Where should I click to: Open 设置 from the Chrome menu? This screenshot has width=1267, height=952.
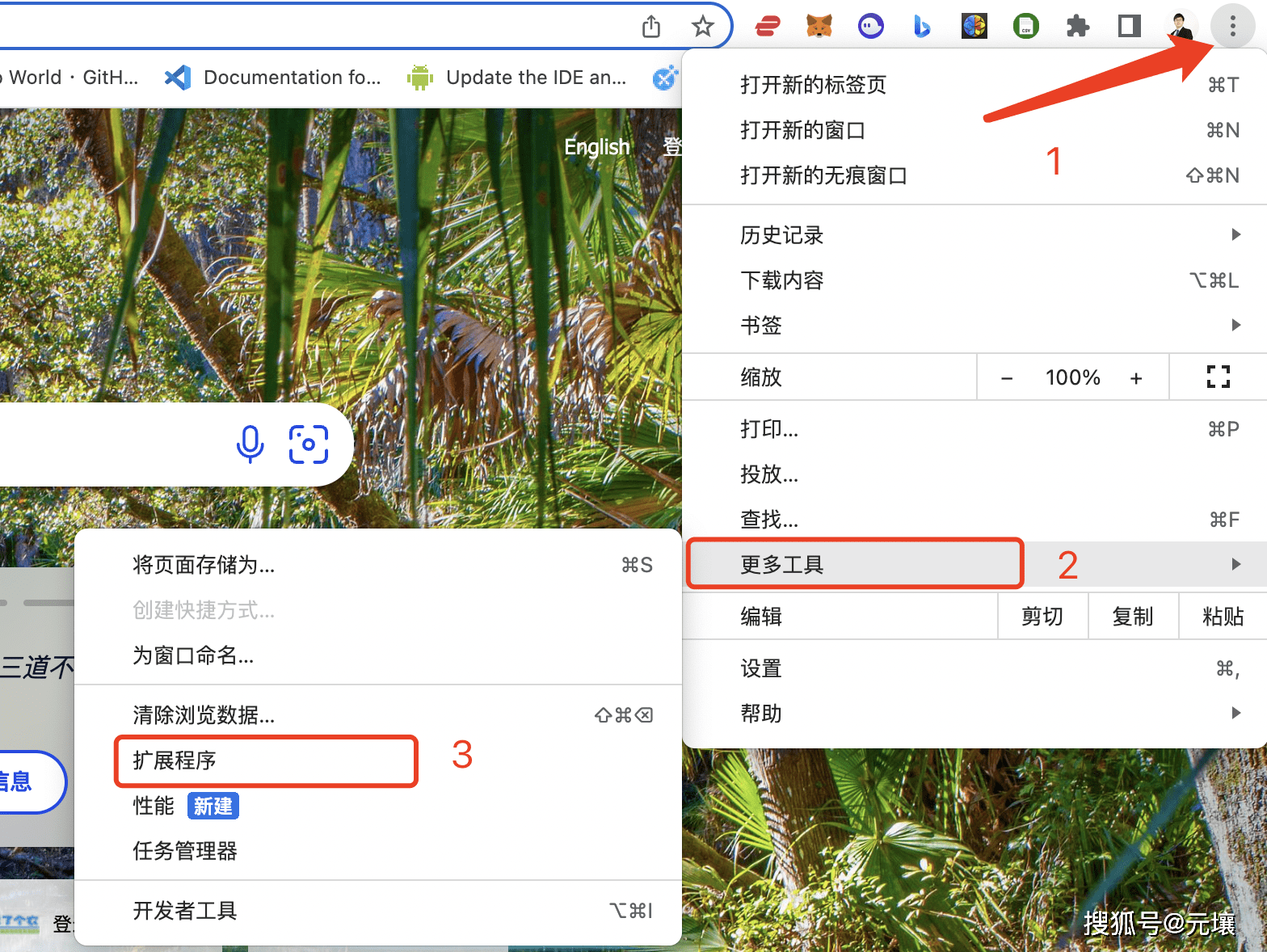(x=974, y=668)
